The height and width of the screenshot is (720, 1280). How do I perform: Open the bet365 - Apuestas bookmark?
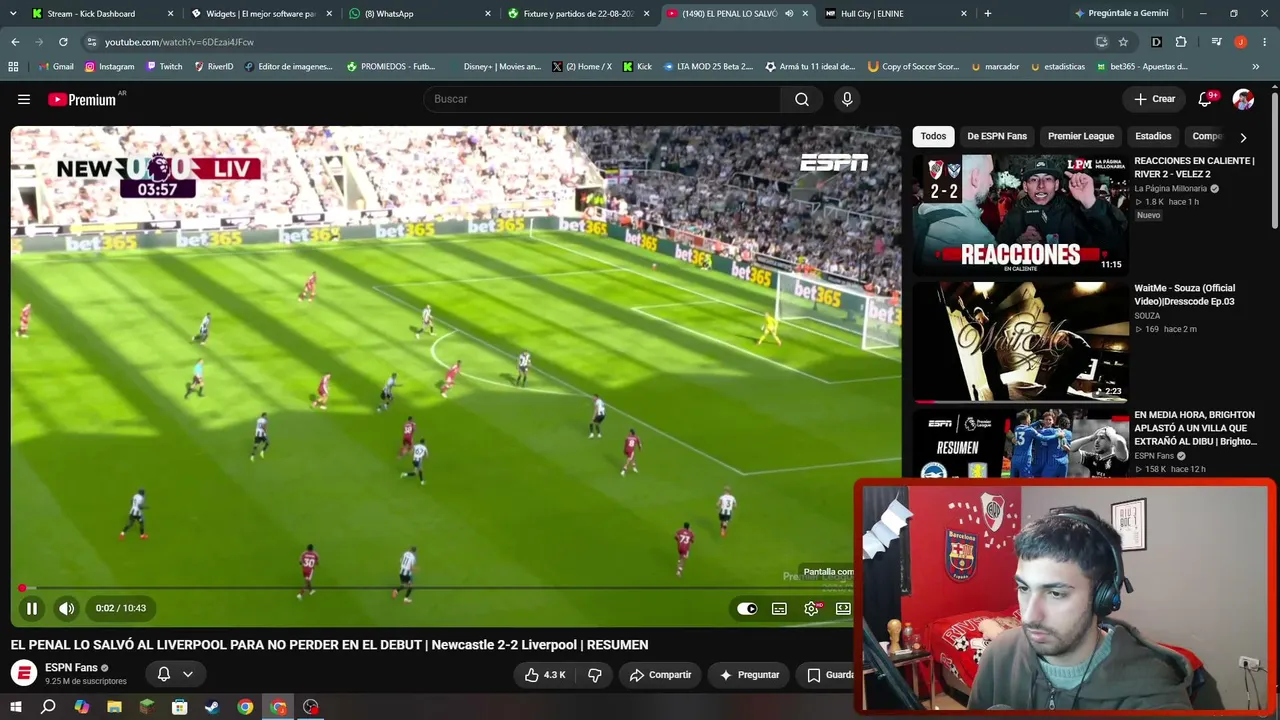[1141, 67]
